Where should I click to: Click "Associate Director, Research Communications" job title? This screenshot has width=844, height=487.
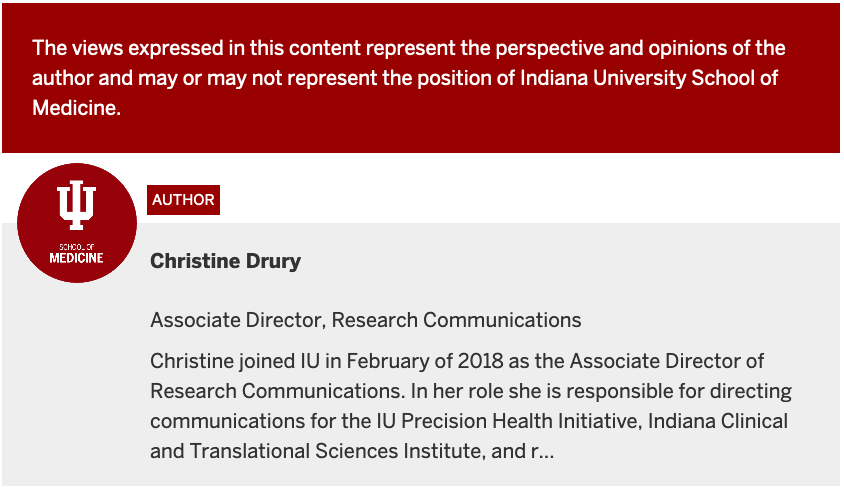click(x=365, y=321)
